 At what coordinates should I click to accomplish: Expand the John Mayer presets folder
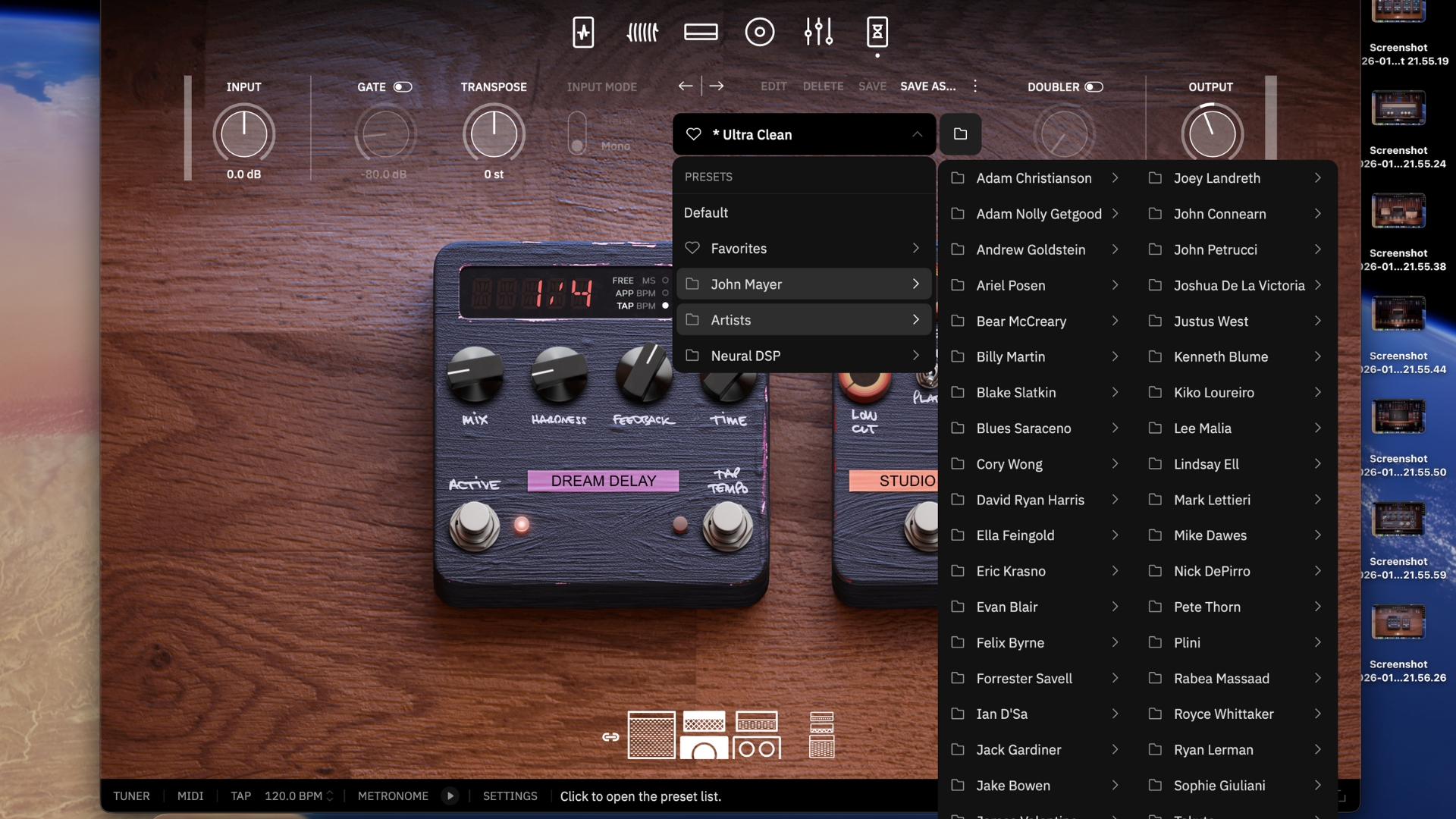804,284
